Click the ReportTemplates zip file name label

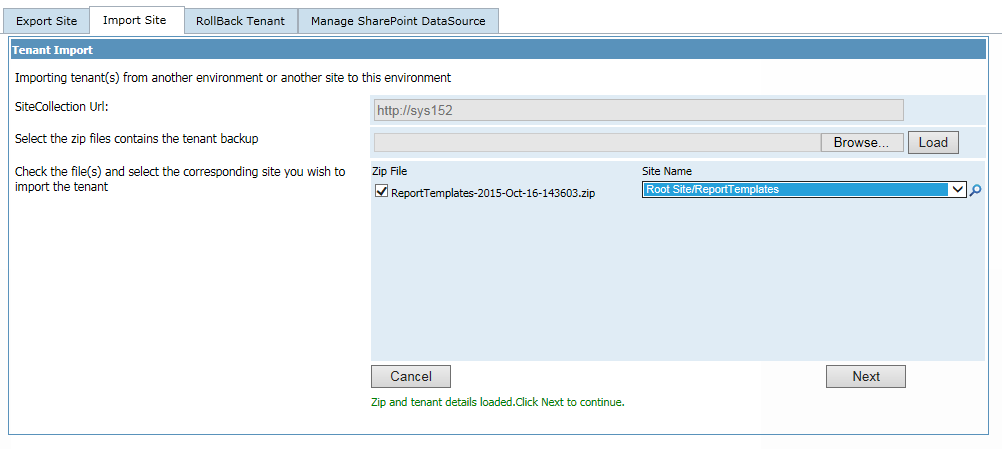tap(492, 193)
